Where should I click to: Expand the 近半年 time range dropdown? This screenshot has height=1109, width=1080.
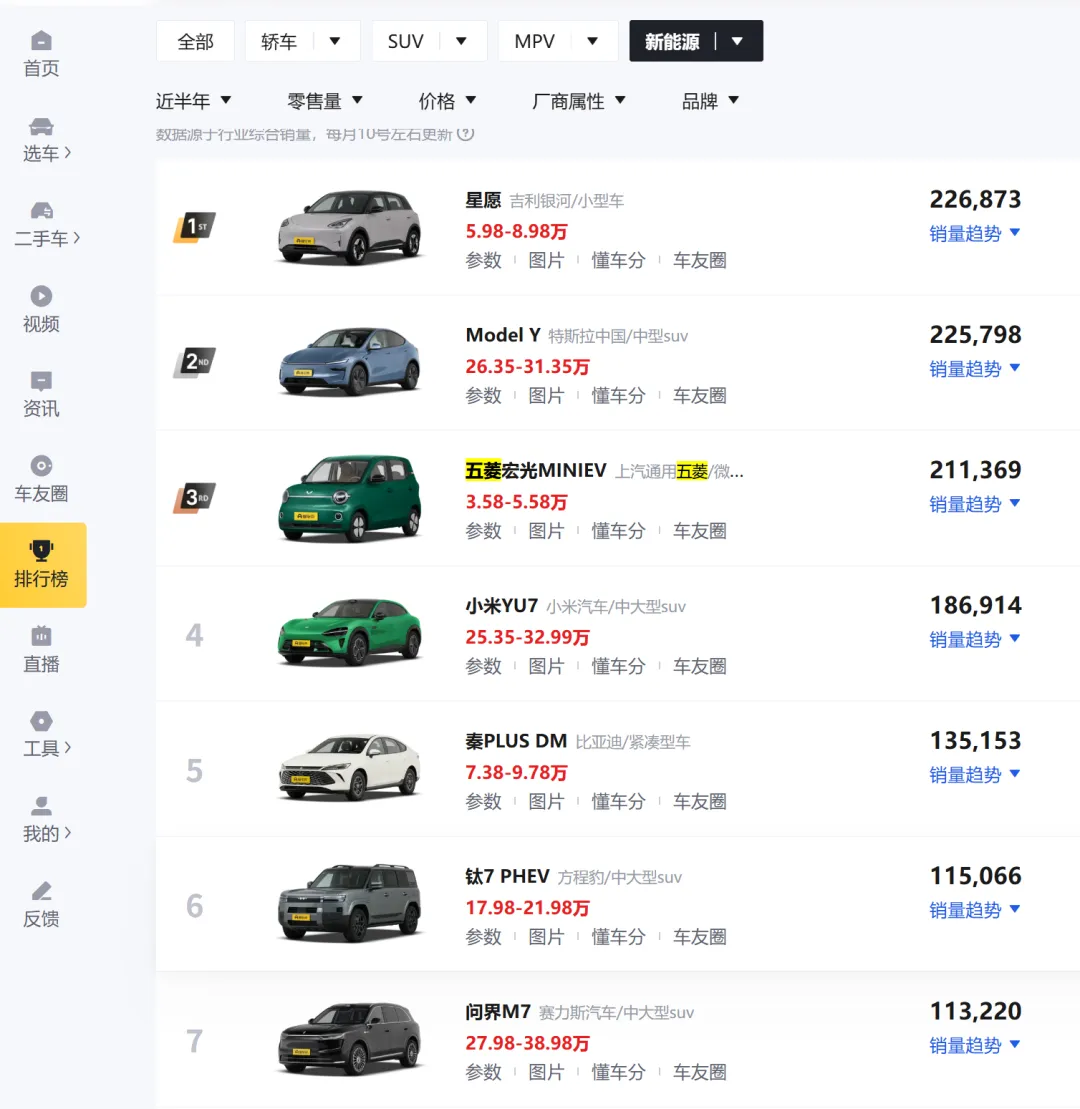tap(194, 101)
